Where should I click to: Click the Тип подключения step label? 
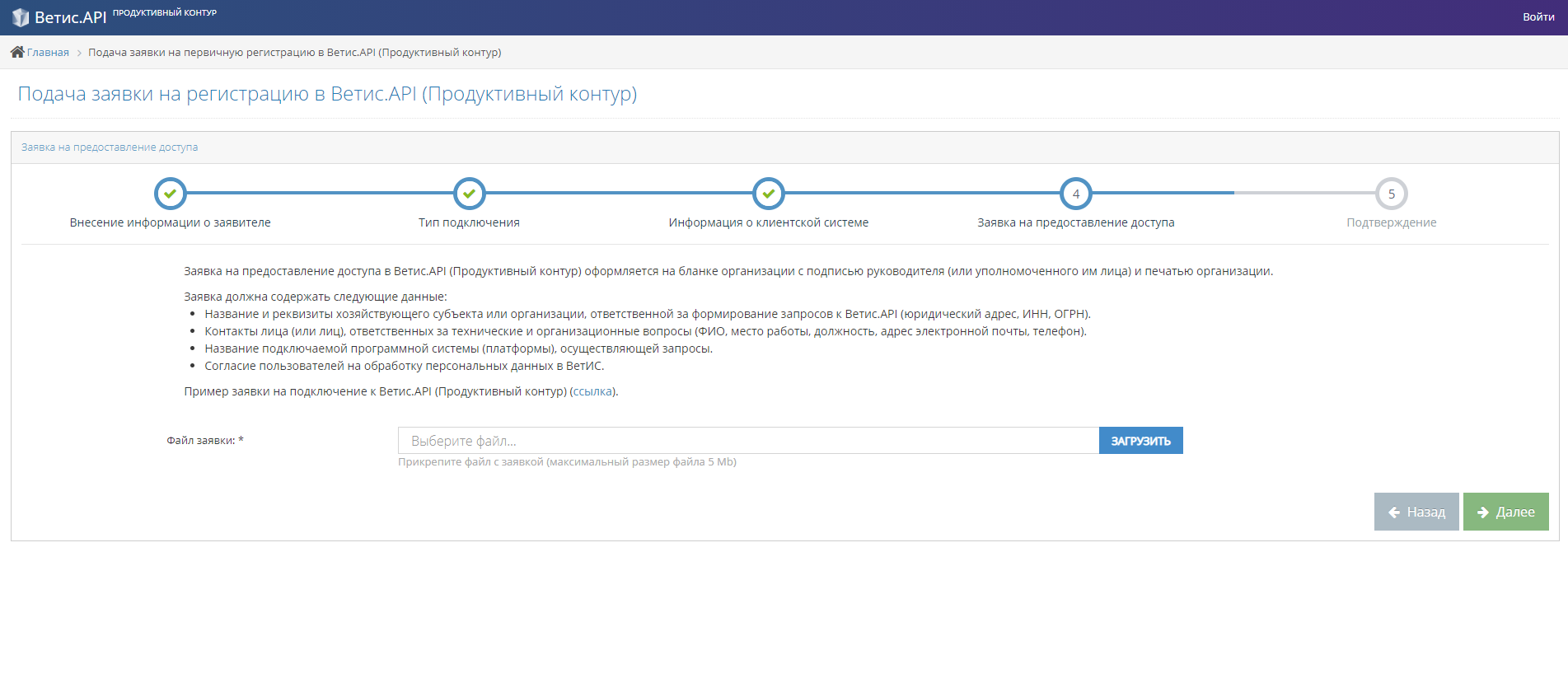click(x=469, y=222)
